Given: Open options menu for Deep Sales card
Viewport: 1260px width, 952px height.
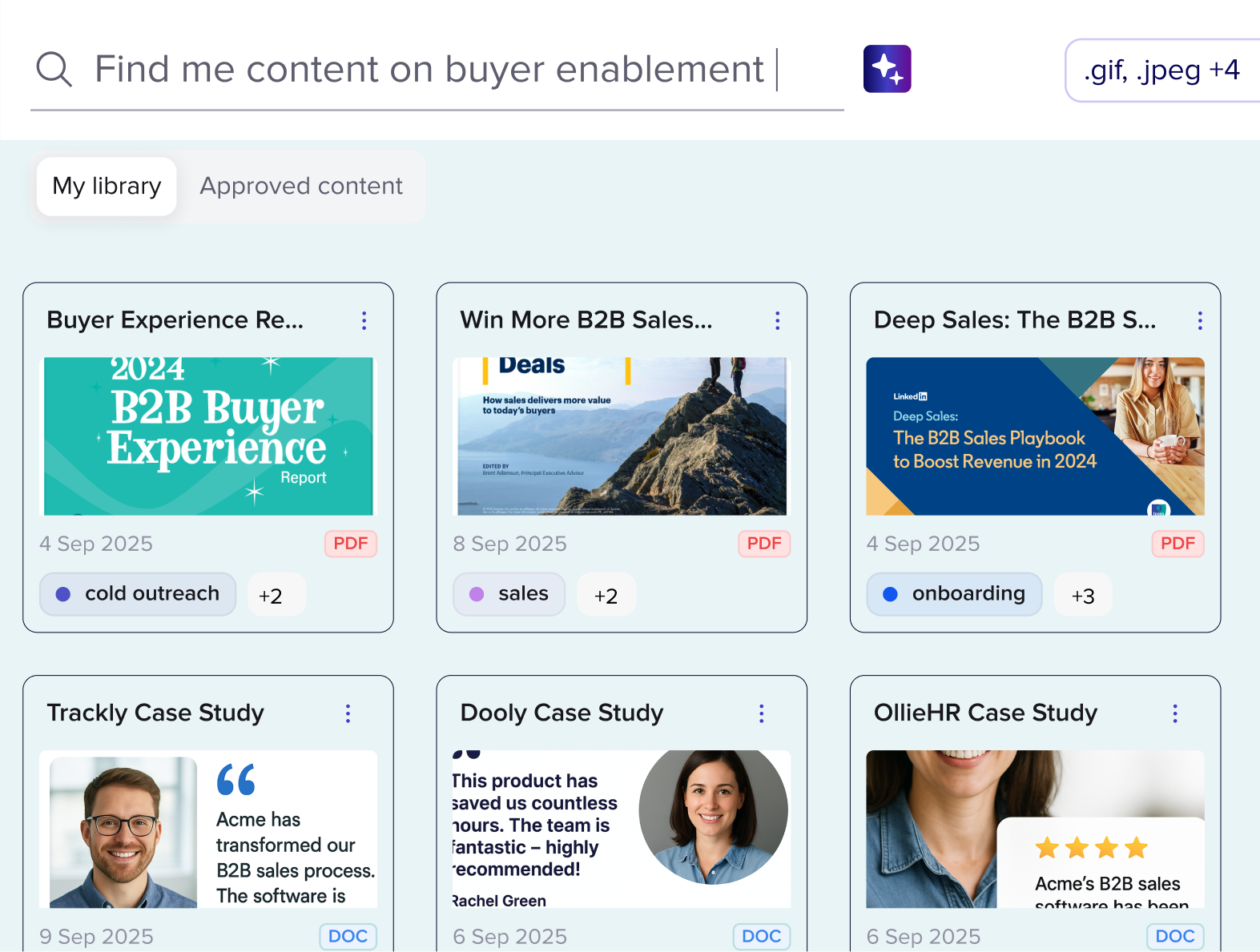Looking at the screenshot, I should (x=1199, y=321).
